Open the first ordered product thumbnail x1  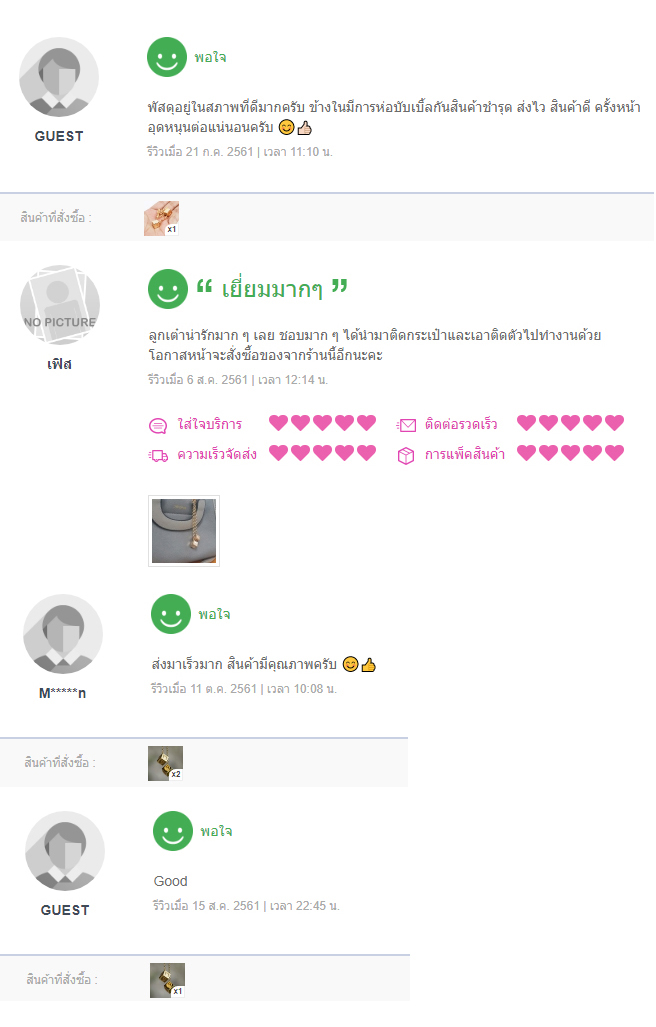click(162, 218)
